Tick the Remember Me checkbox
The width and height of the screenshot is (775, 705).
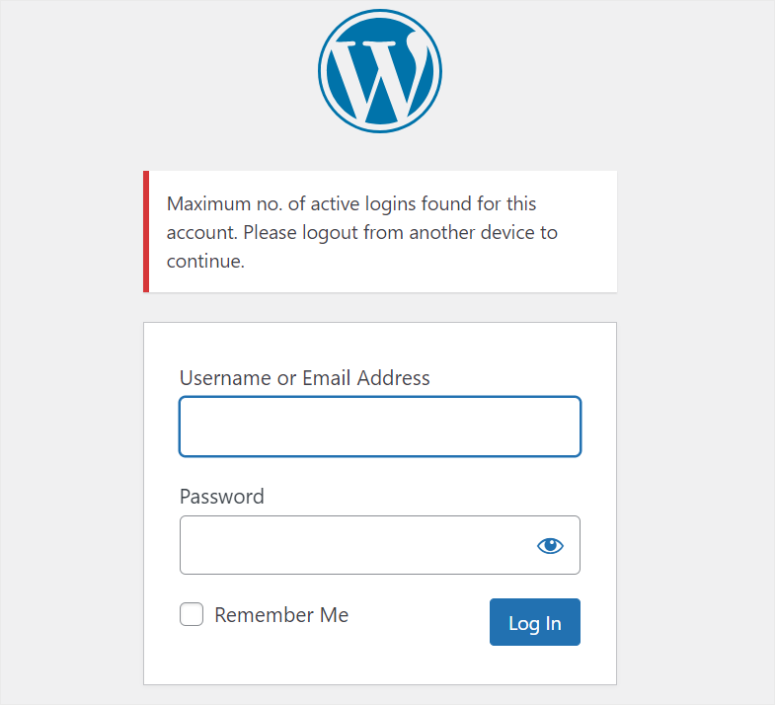point(192,615)
